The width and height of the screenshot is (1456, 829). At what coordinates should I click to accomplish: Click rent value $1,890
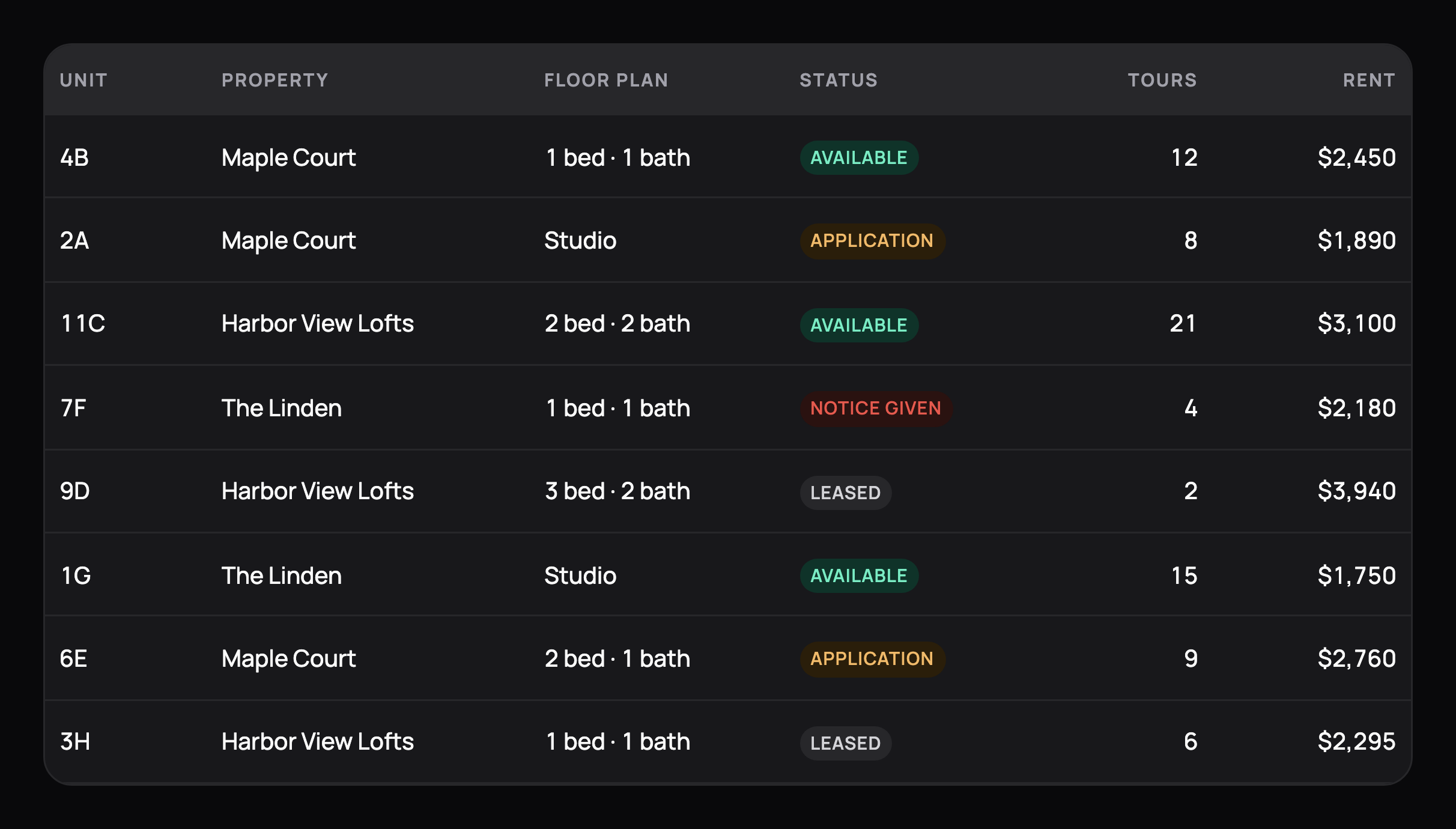1356,240
